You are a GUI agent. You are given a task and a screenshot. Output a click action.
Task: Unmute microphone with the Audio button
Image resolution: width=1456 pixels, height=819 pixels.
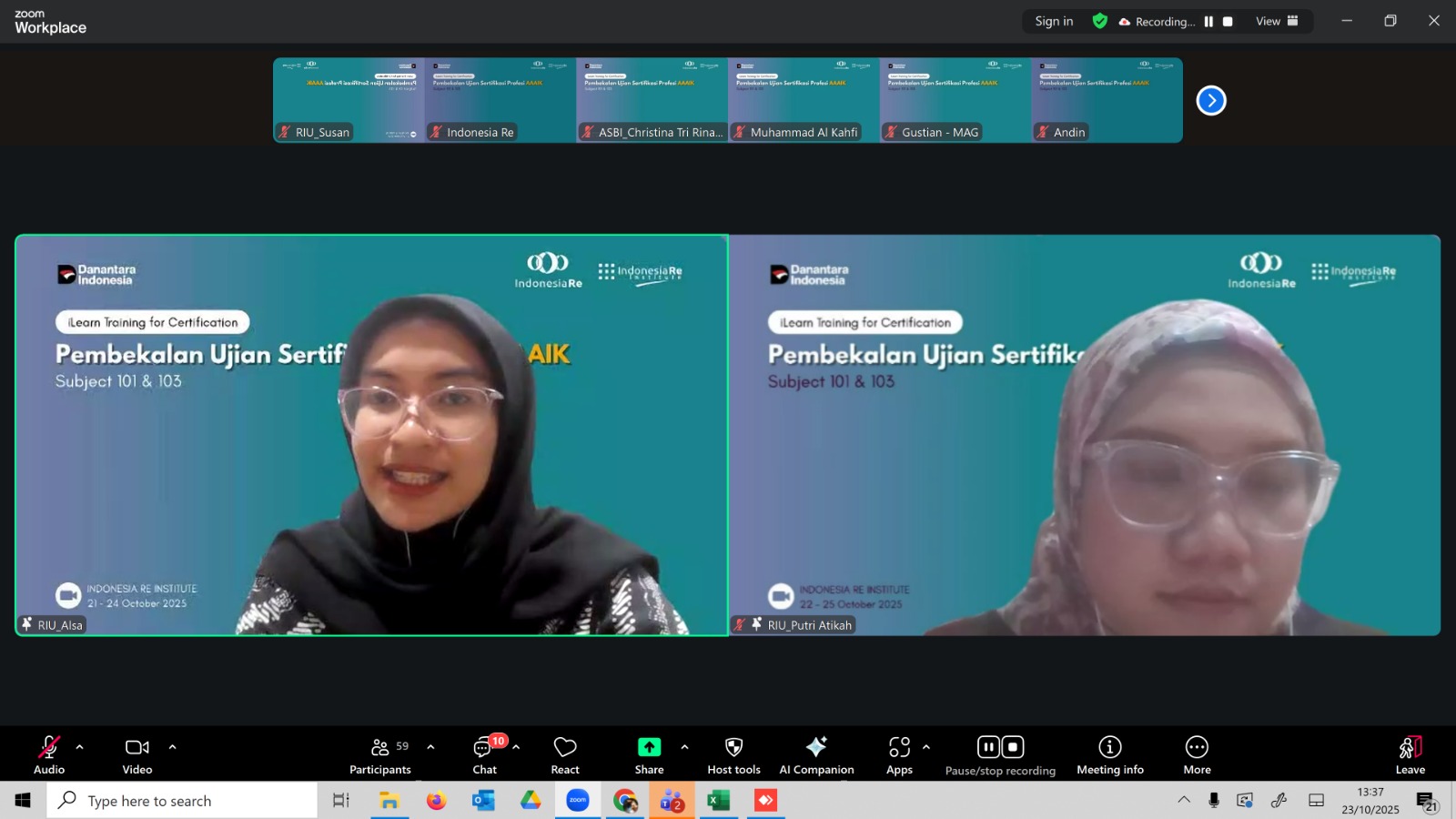coord(49,754)
